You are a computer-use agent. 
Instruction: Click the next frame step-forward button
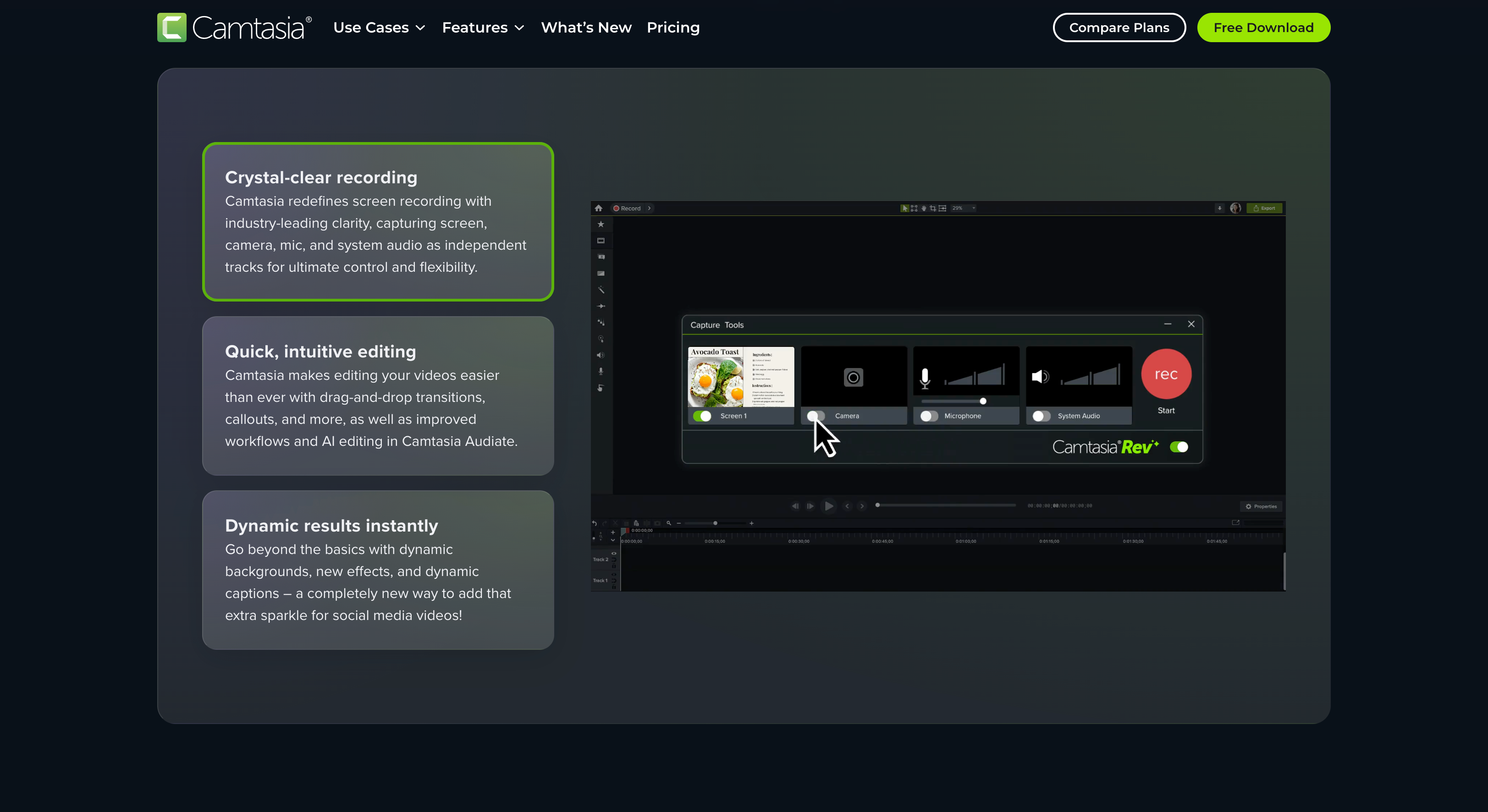[x=810, y=506]
